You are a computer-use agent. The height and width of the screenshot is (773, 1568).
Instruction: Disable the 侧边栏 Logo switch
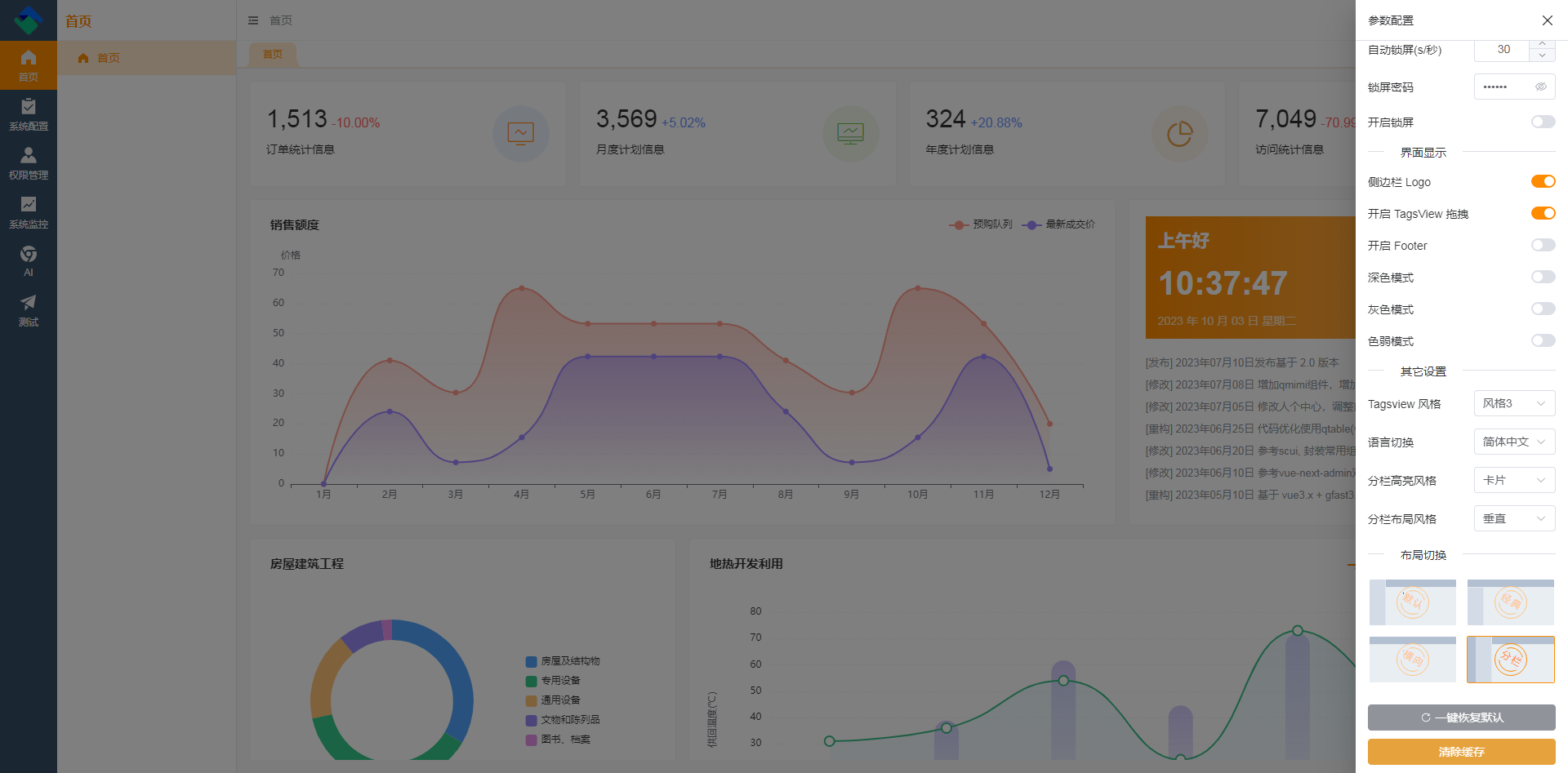pos(1543,181)
